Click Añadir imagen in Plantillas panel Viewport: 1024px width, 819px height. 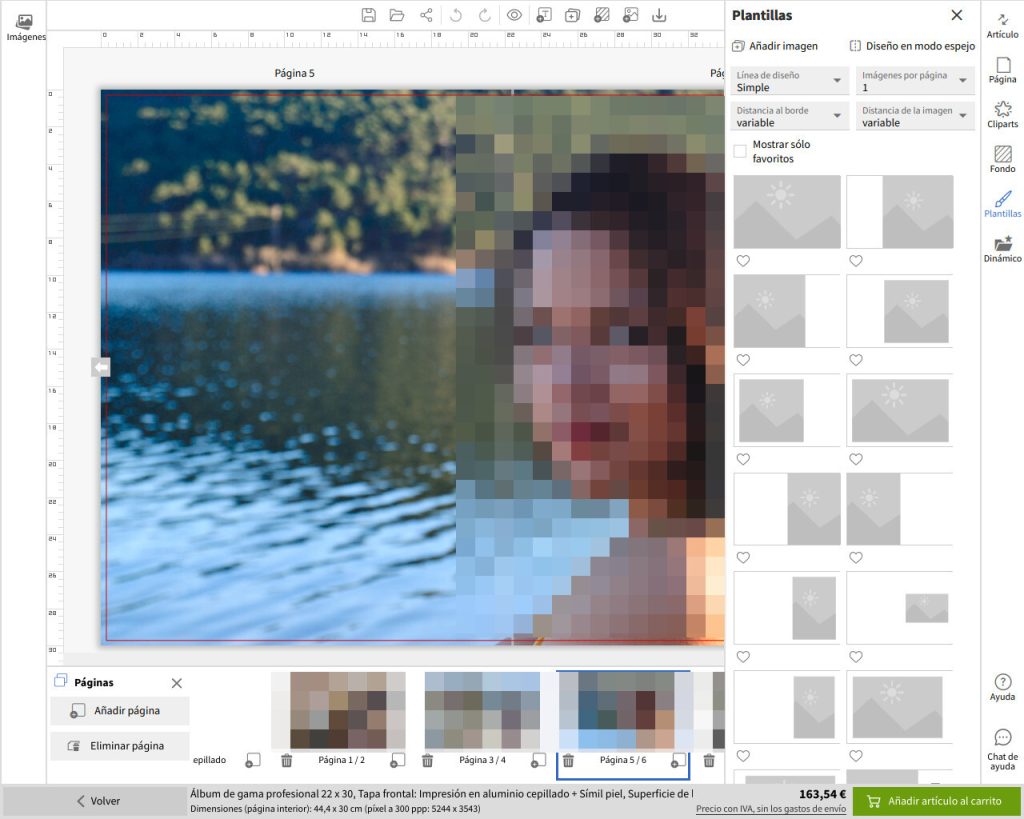[x=775, y=46]
